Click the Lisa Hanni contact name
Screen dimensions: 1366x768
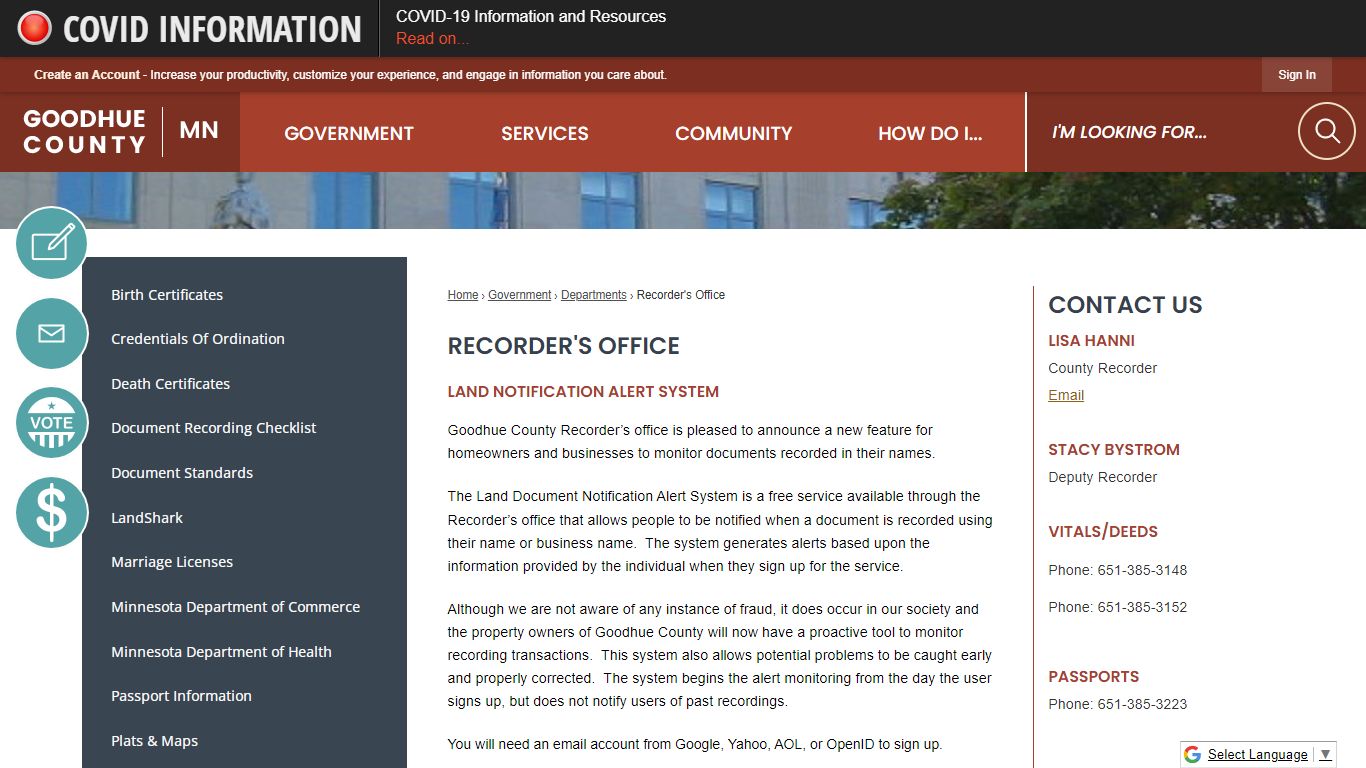[1091, 341]
